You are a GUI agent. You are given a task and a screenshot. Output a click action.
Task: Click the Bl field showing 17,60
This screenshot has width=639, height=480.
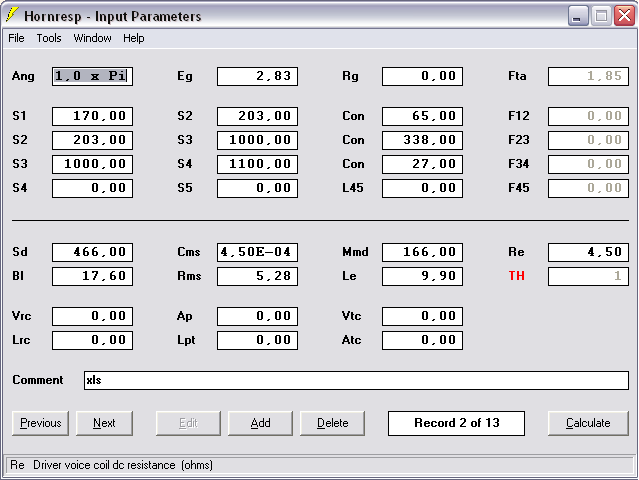pyautogui.click(x=93, y=276)
